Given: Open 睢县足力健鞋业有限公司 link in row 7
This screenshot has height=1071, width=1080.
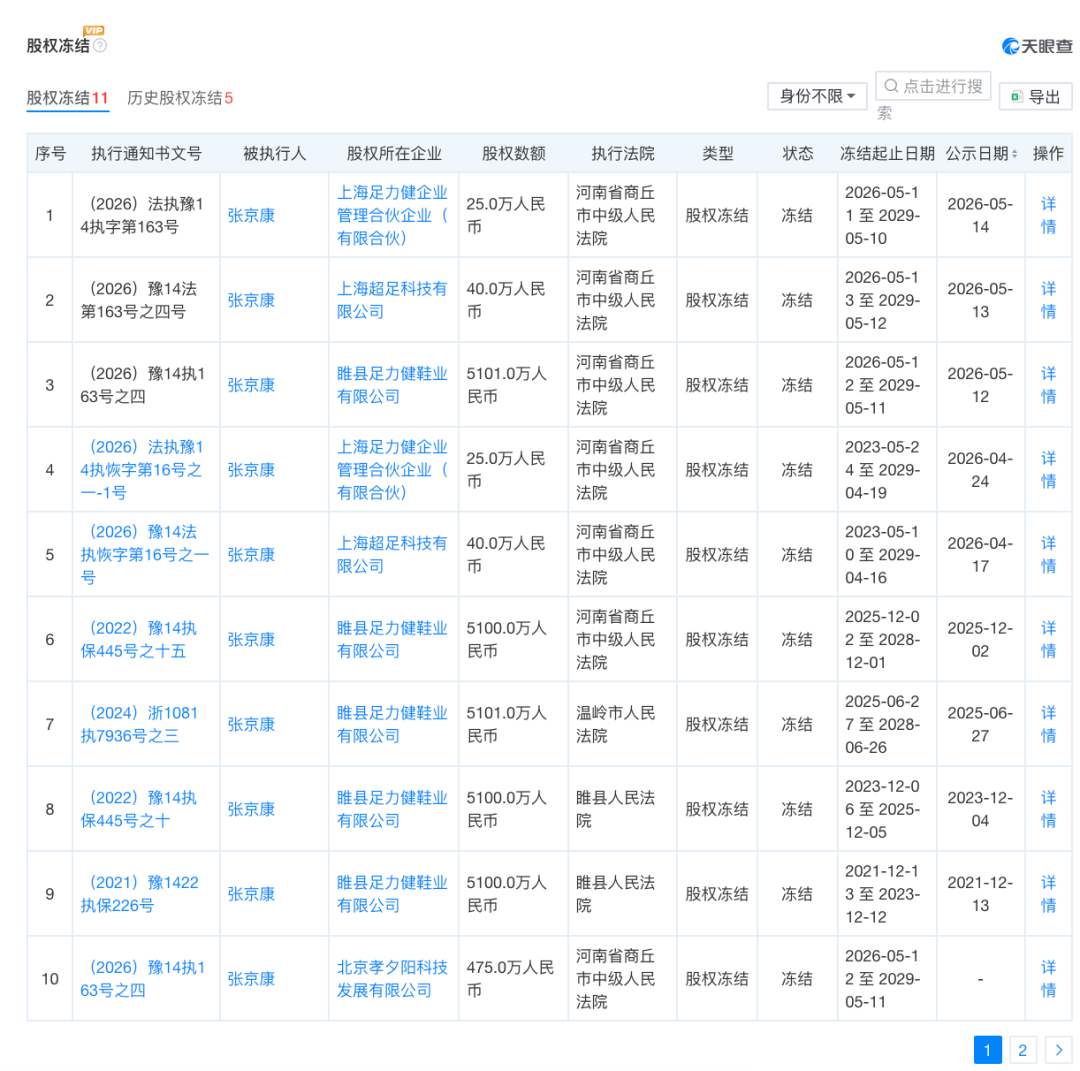Looking at the screenshot, I should [392, 724].
